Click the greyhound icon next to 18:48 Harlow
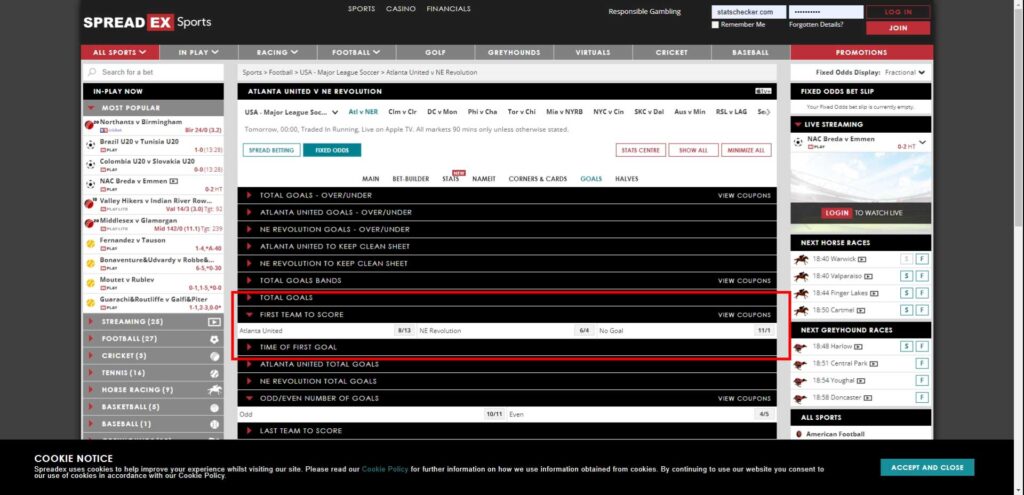The width and height of the screenshot is (1024, 495). 801,346
